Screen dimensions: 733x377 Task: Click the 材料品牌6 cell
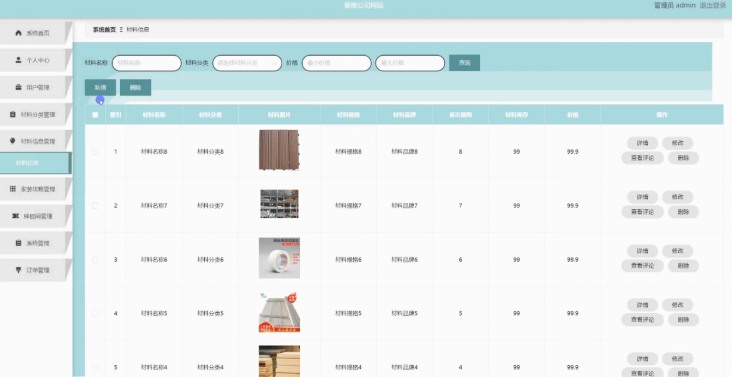404,259
